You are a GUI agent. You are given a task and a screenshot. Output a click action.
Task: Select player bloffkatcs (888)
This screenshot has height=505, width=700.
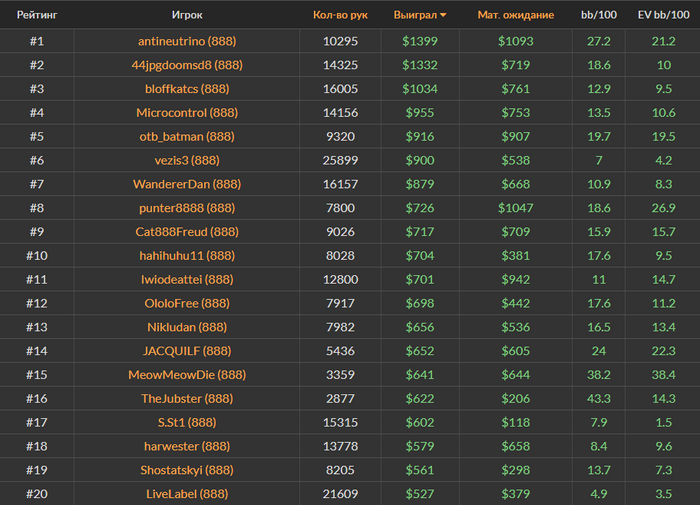tap(187, 89)
